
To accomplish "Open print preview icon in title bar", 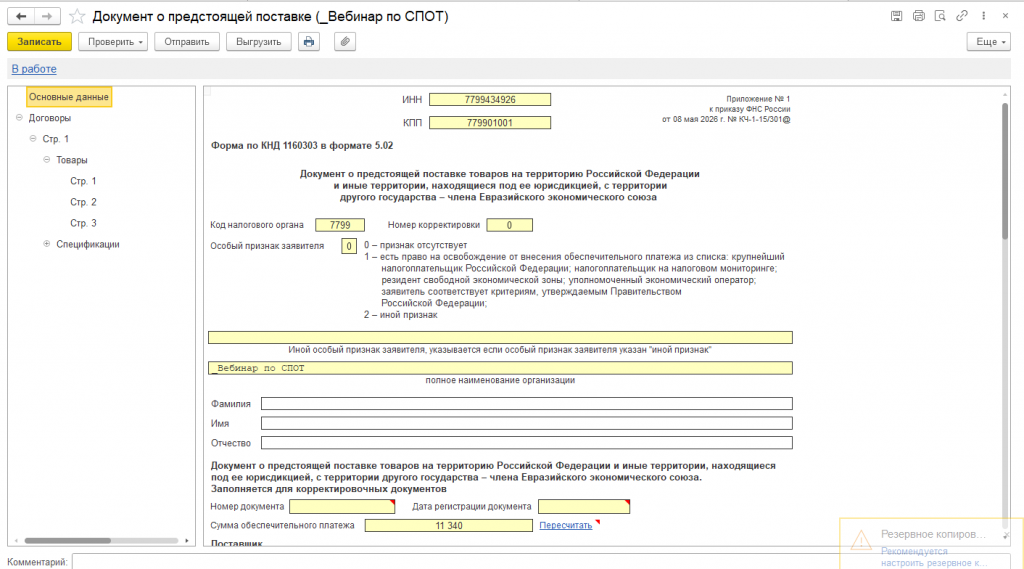I will (x=940, y=16).
